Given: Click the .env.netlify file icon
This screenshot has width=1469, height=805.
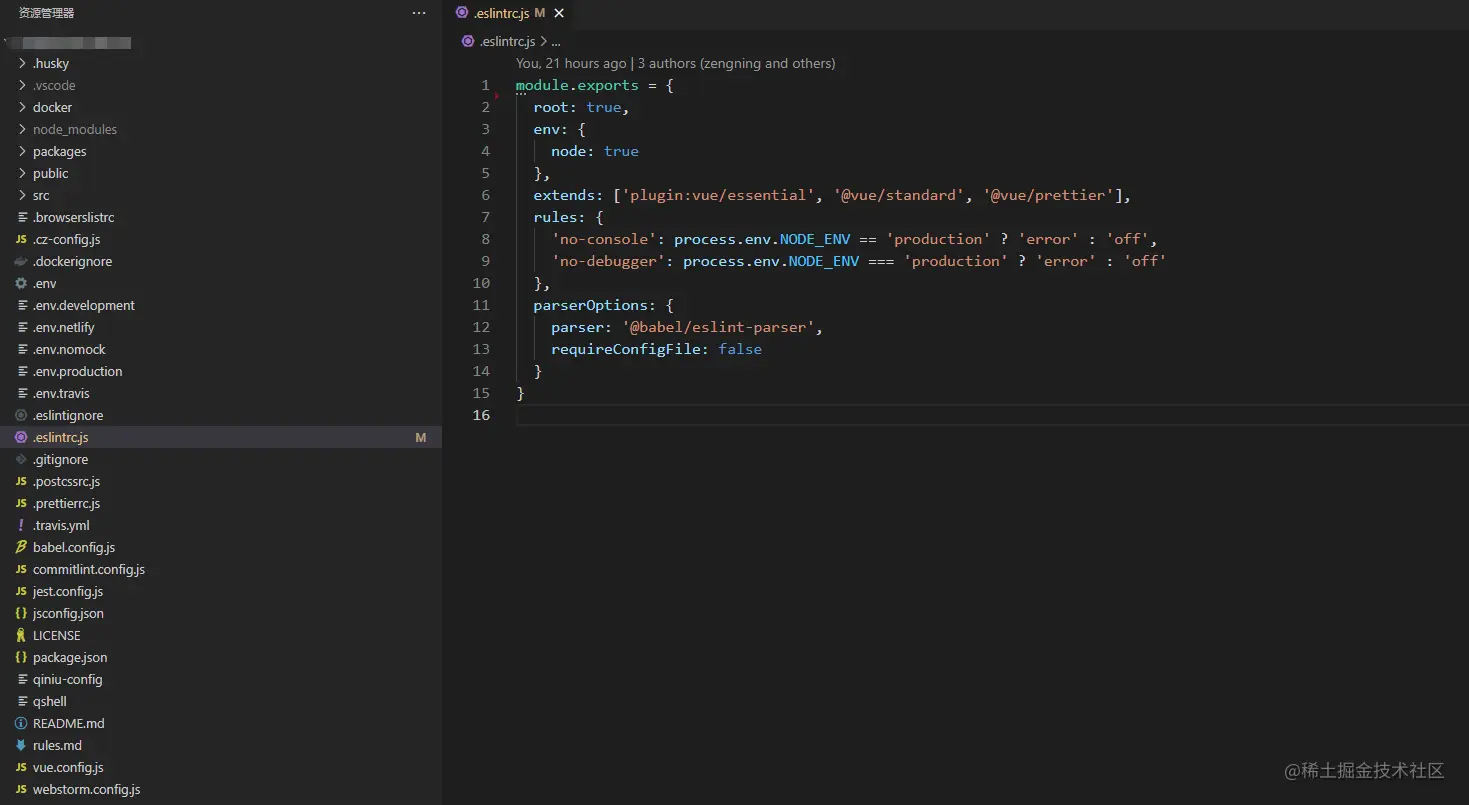Looking at the screenshot, I should click(22, 327).
